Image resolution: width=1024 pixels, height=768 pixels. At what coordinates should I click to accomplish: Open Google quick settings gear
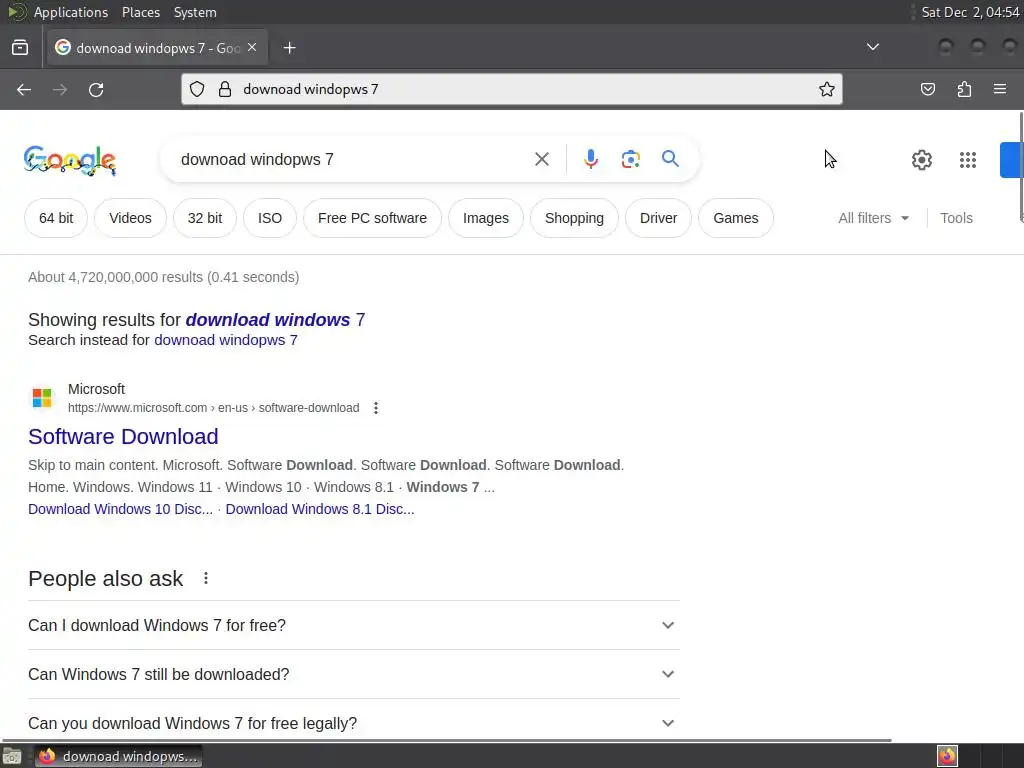click(x=921, y=160)
